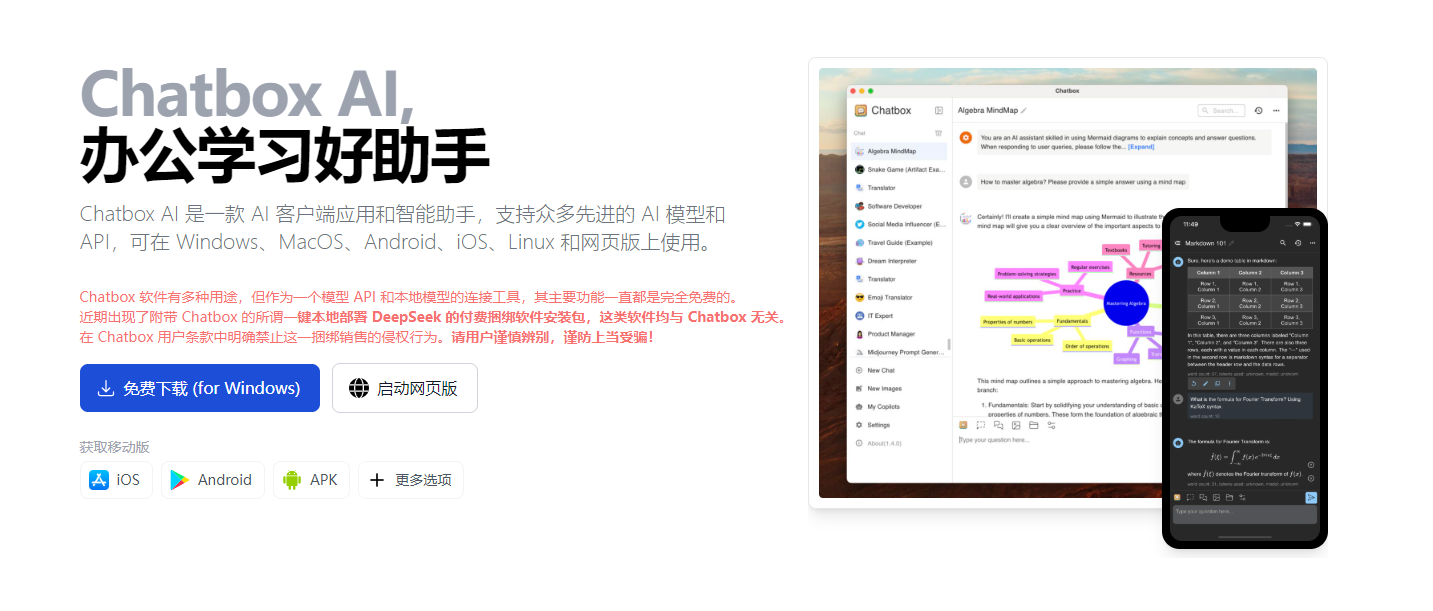Viewport: 1433px width, 611px height.
Task: Open the Product Manager chat
Action: click(899, 334)
